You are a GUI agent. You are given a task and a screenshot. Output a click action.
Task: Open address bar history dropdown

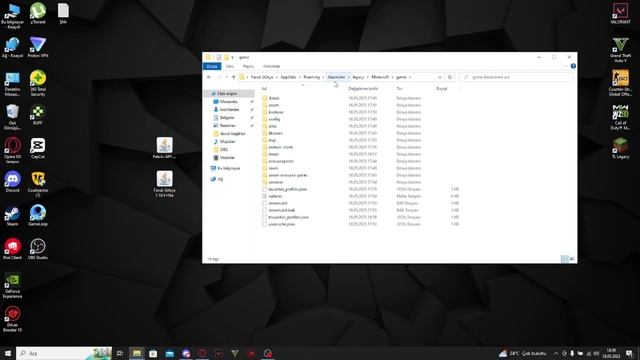point(440,77)
